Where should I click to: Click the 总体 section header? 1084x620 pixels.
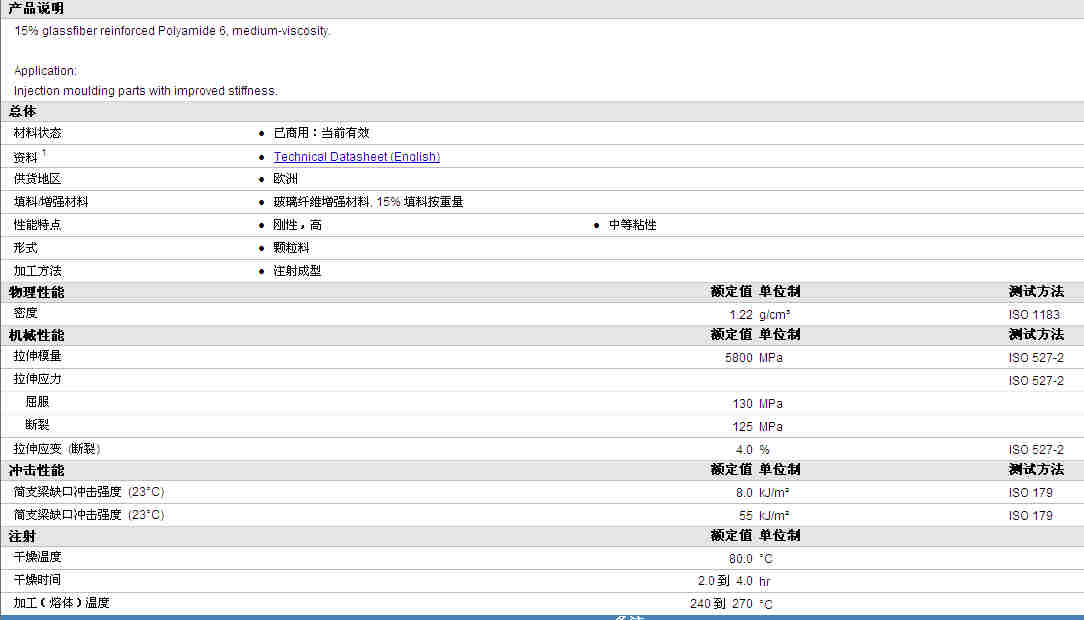coord(22,111)
